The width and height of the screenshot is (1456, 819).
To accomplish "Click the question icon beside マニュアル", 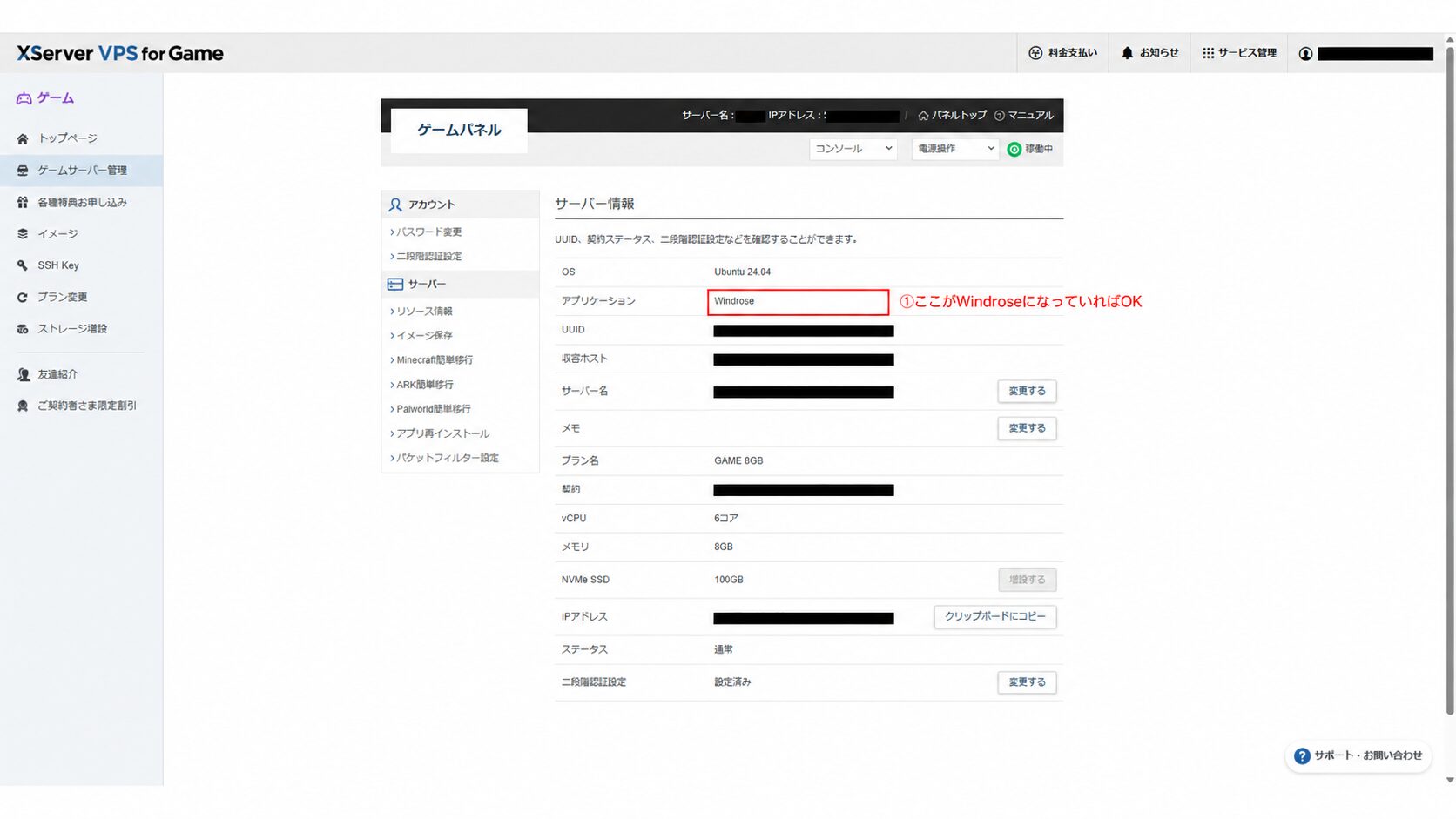I will (x=999, y=115).
